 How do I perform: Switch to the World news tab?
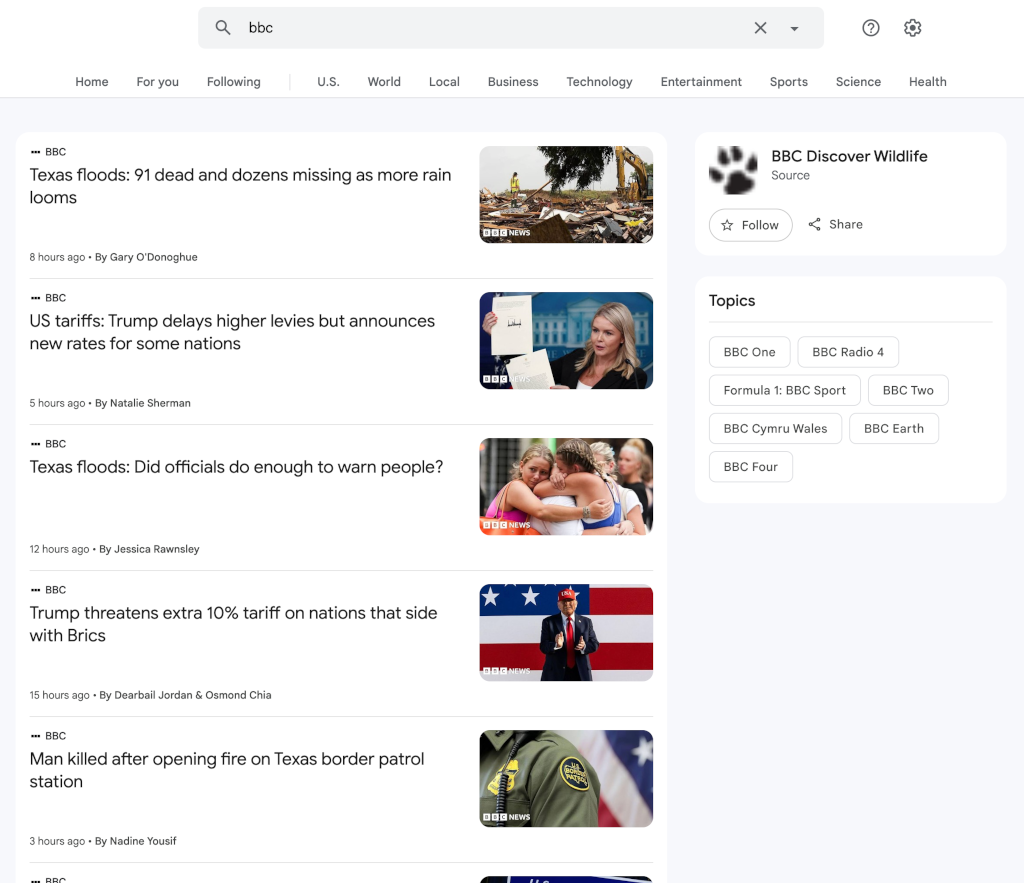pos(384,81)
